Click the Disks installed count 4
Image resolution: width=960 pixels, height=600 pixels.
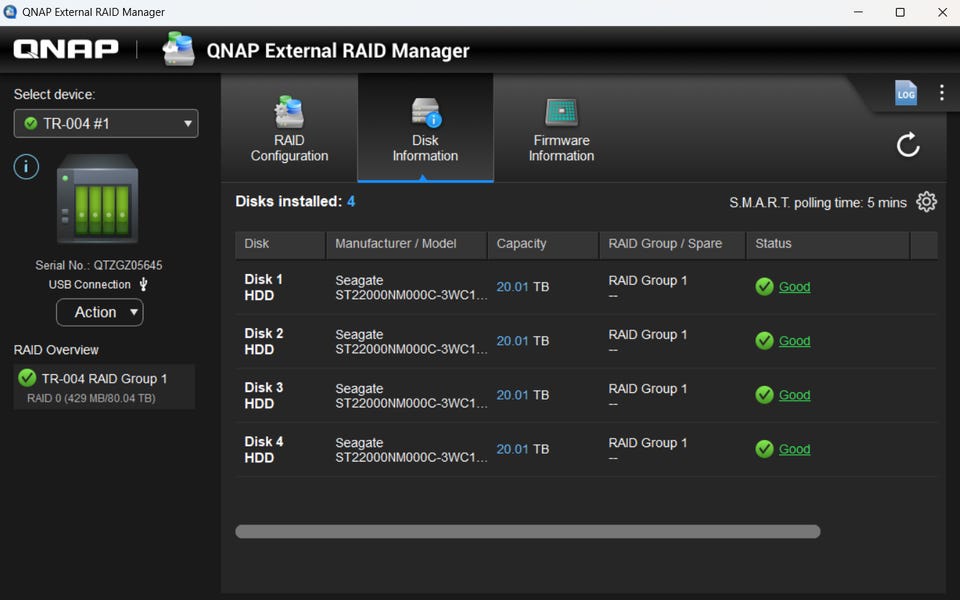(351, 201)
